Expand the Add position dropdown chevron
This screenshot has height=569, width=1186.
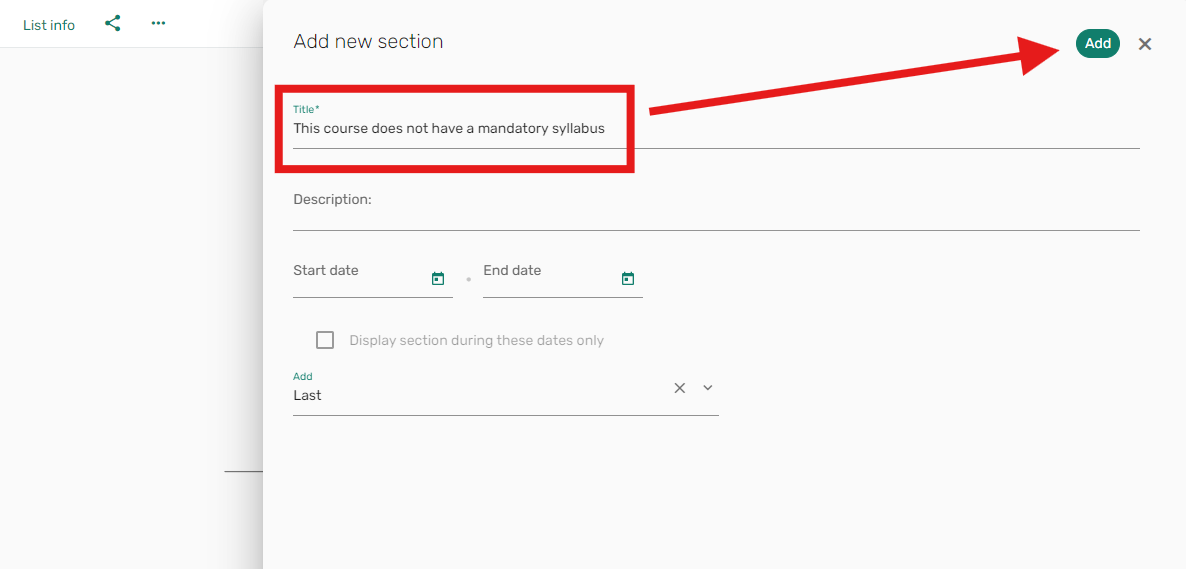coord(707,388)
